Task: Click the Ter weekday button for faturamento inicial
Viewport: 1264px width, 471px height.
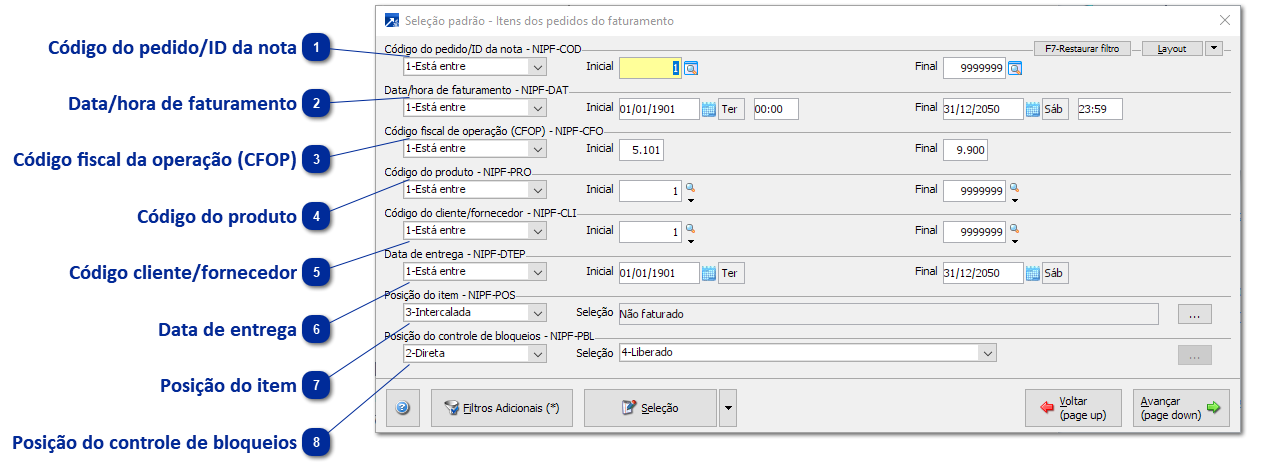Action: coord(731,109)
